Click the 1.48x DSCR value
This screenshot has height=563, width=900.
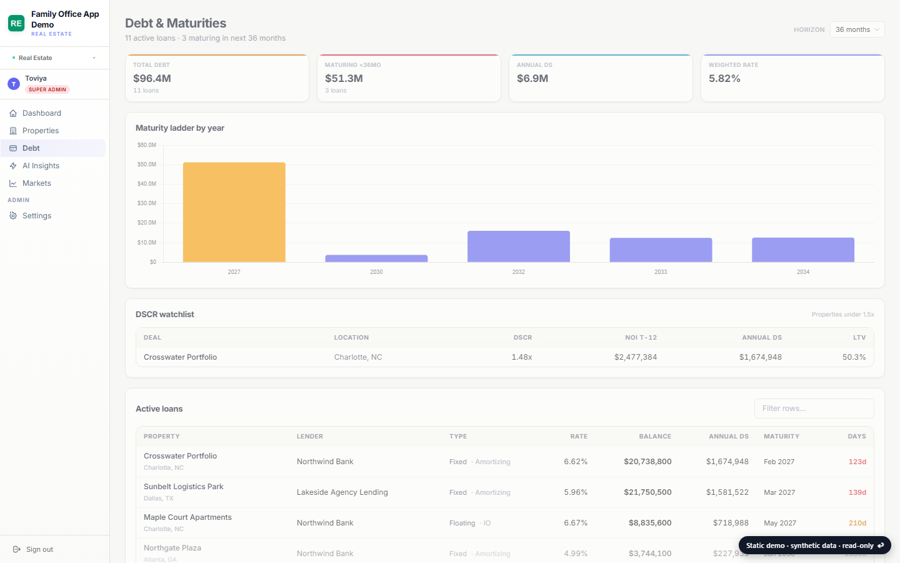pos(522,357)
